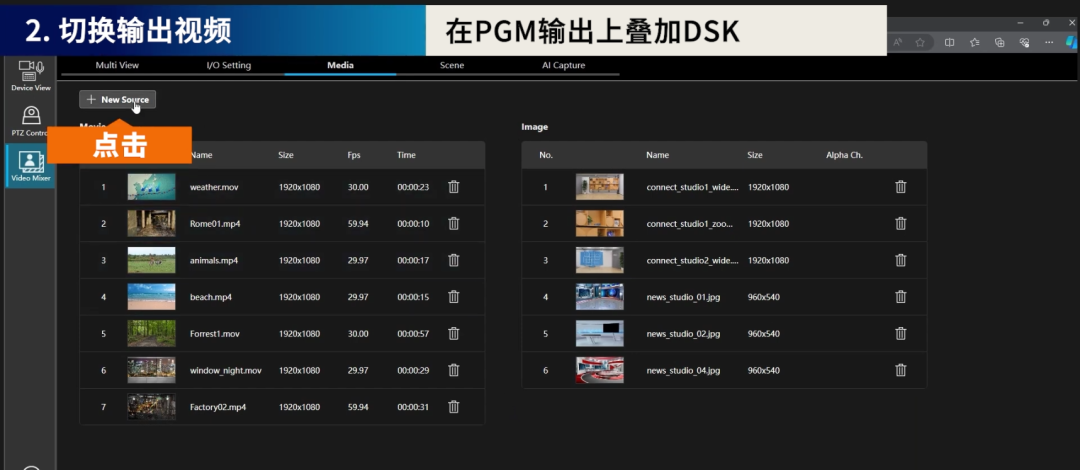Delete the animals.mp4 movie
The height and width of the screenshot is (470, 1080).
[454, 260]
